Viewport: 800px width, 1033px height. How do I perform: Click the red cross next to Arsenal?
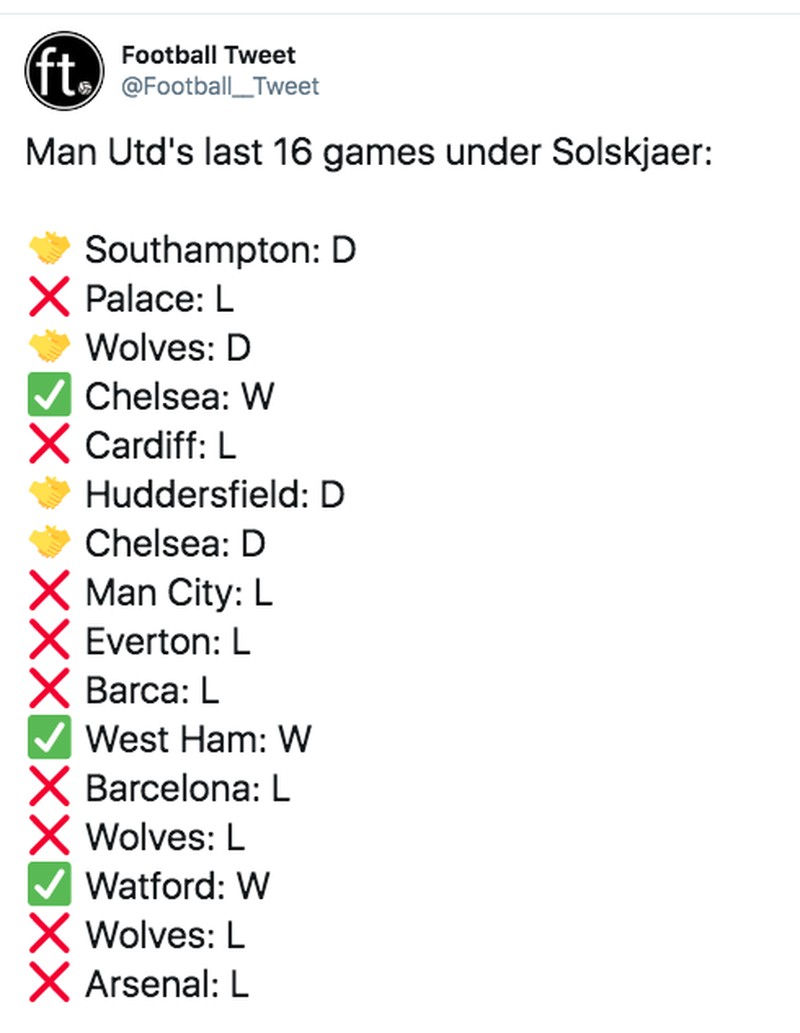coord(49,984)
